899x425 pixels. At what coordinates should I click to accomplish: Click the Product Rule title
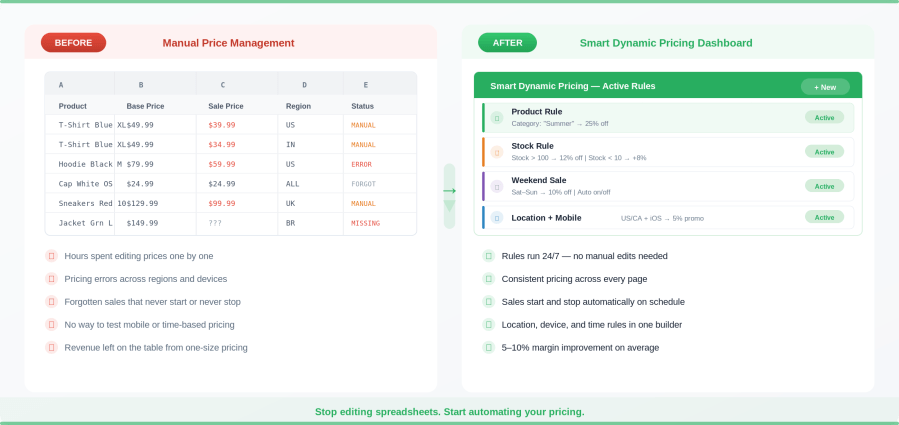tap(537, 112)
